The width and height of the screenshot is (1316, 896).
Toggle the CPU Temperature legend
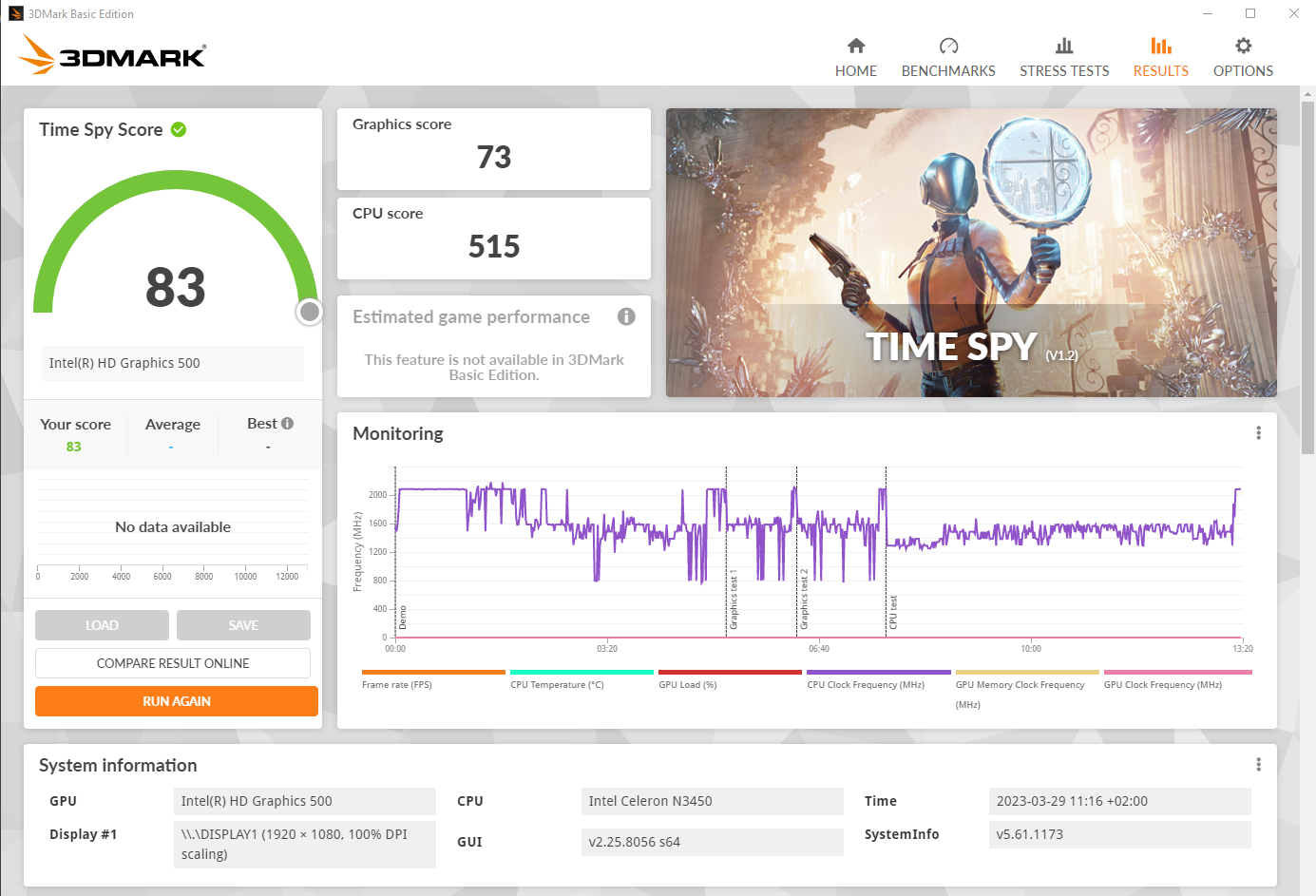582,679
